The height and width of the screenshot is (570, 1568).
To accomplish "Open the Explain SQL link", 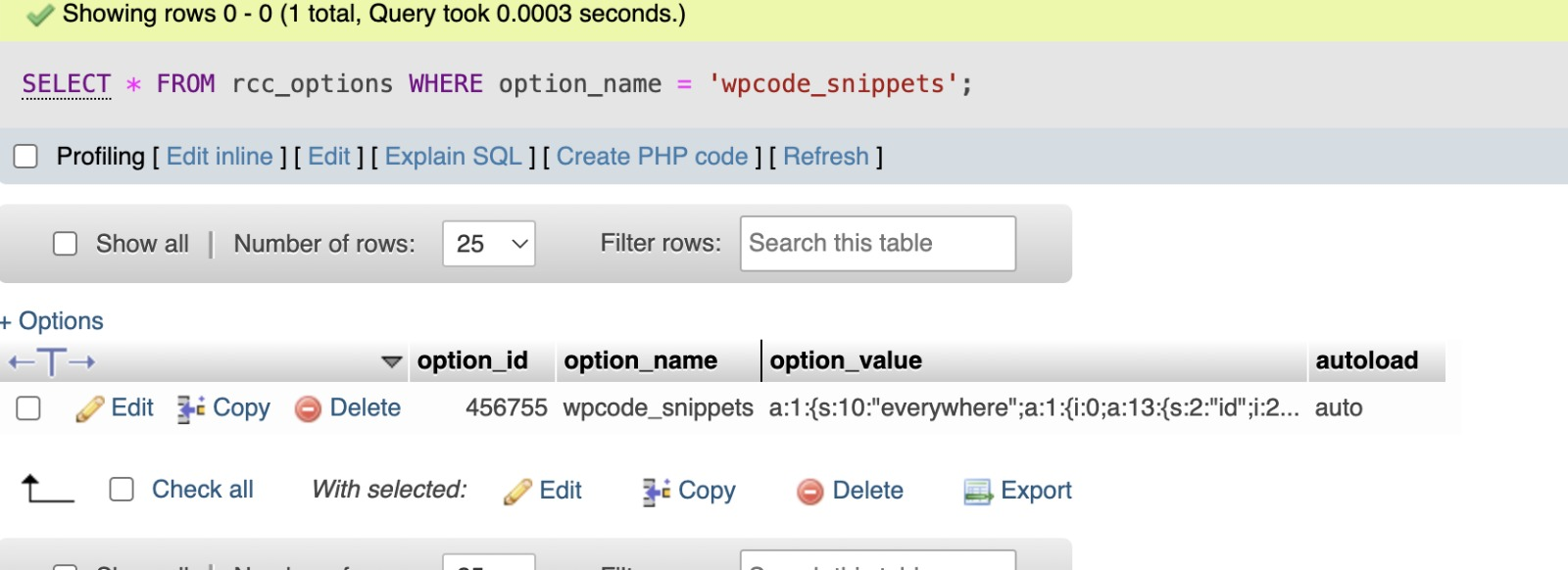I will pyautogui.click(x=453, y=157).
